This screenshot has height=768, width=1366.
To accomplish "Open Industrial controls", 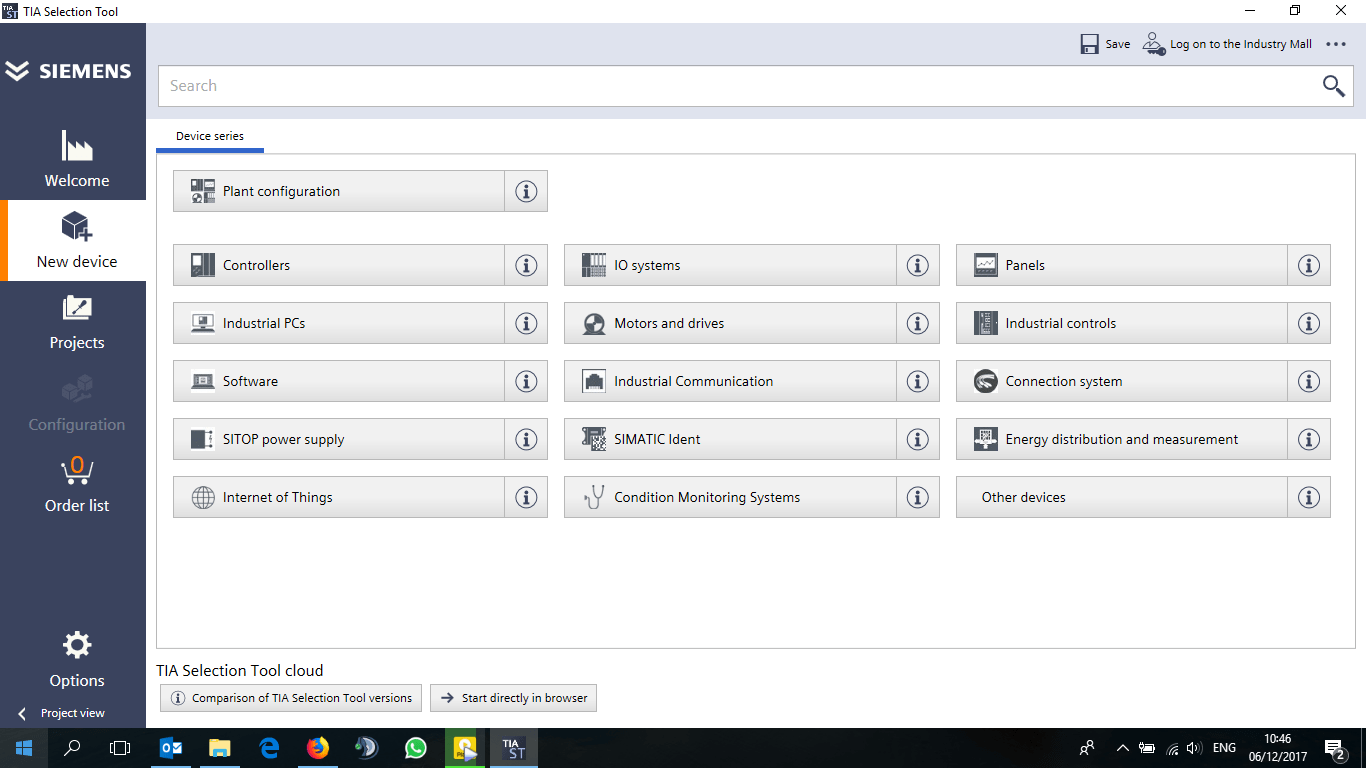I will (1122, 323).
